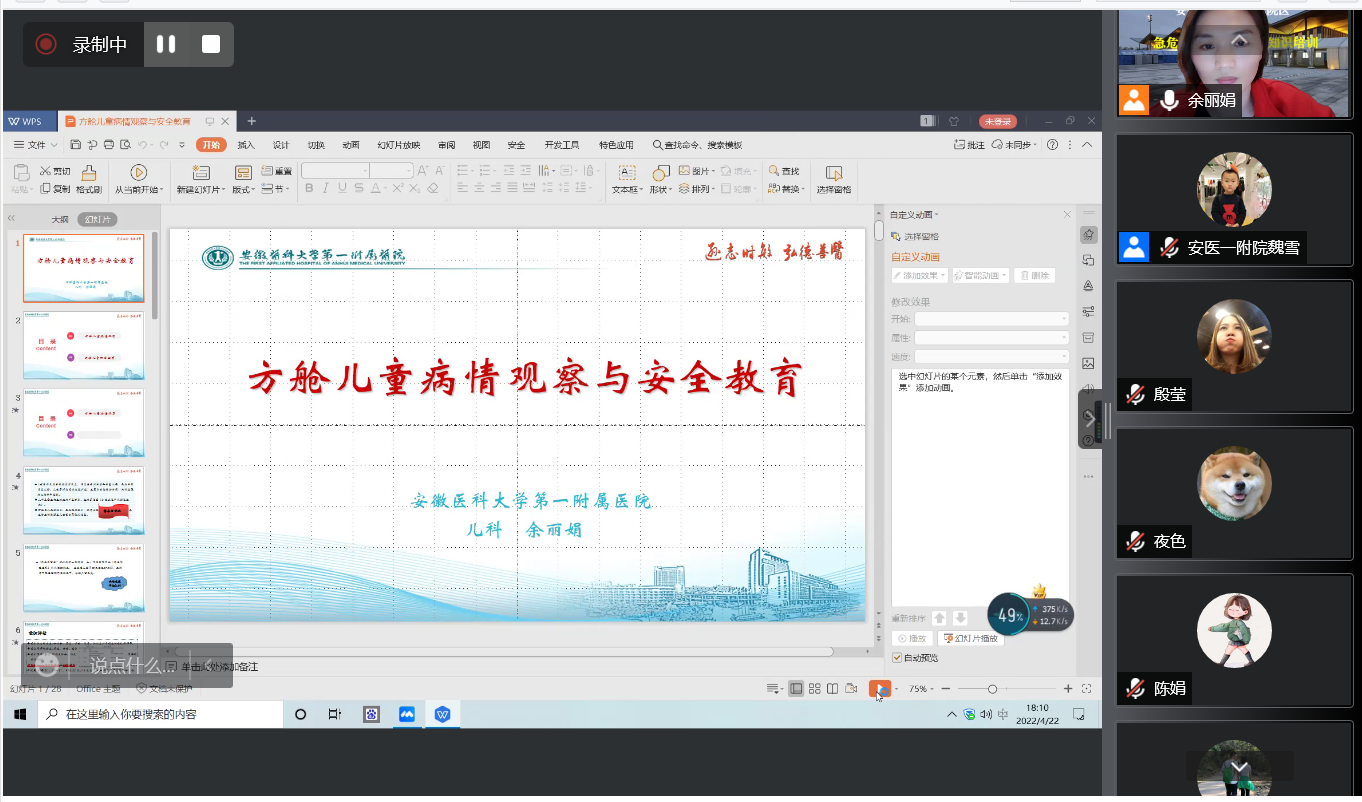Open the zoom percentage 75% dropdown
The height and width of the screenshot is (802, 1362).
tap(921, 689)
